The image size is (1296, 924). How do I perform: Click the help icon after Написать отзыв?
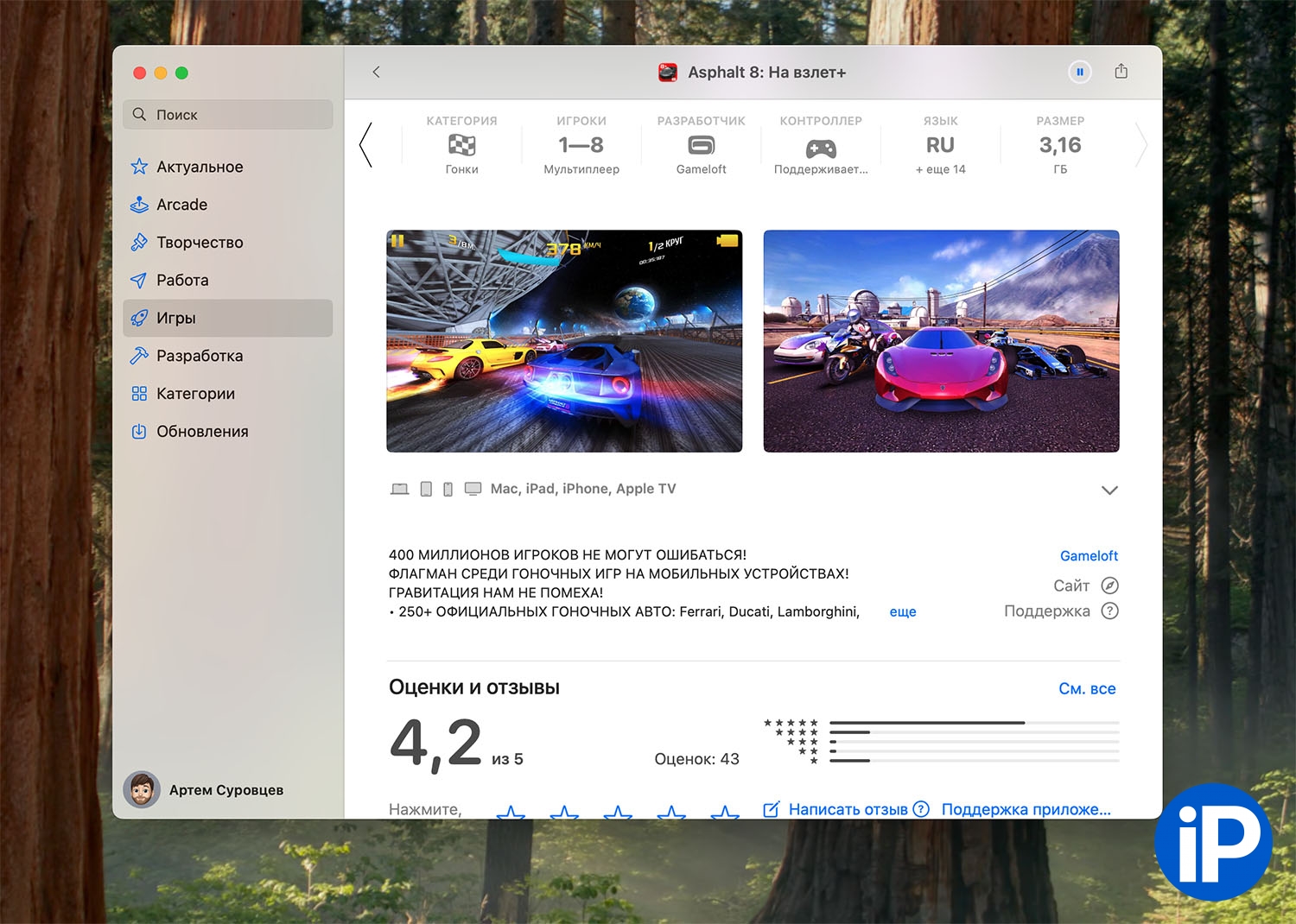[x=921, y=809]
